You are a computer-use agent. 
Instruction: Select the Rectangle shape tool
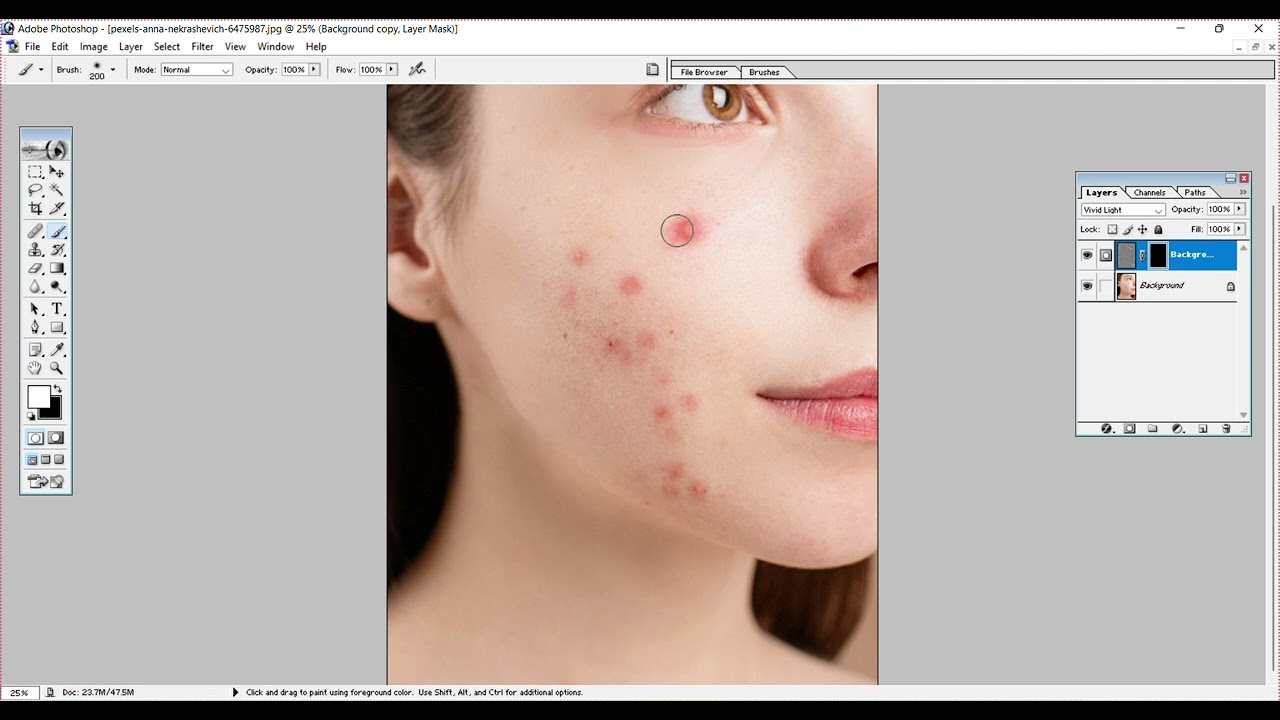coord(57,327)
